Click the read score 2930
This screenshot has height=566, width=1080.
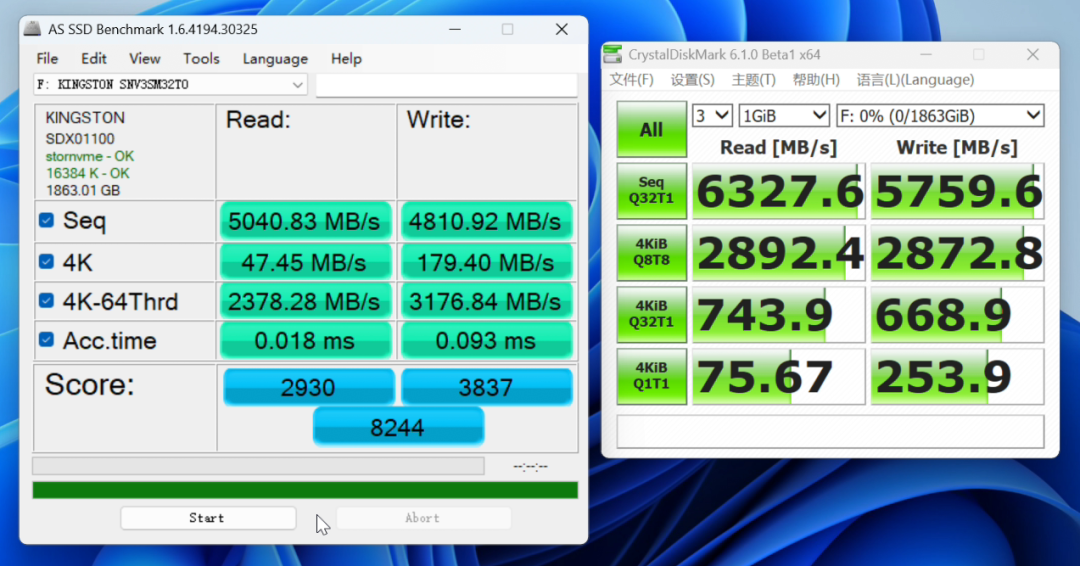pyautogui.click(x=309, y=387)
